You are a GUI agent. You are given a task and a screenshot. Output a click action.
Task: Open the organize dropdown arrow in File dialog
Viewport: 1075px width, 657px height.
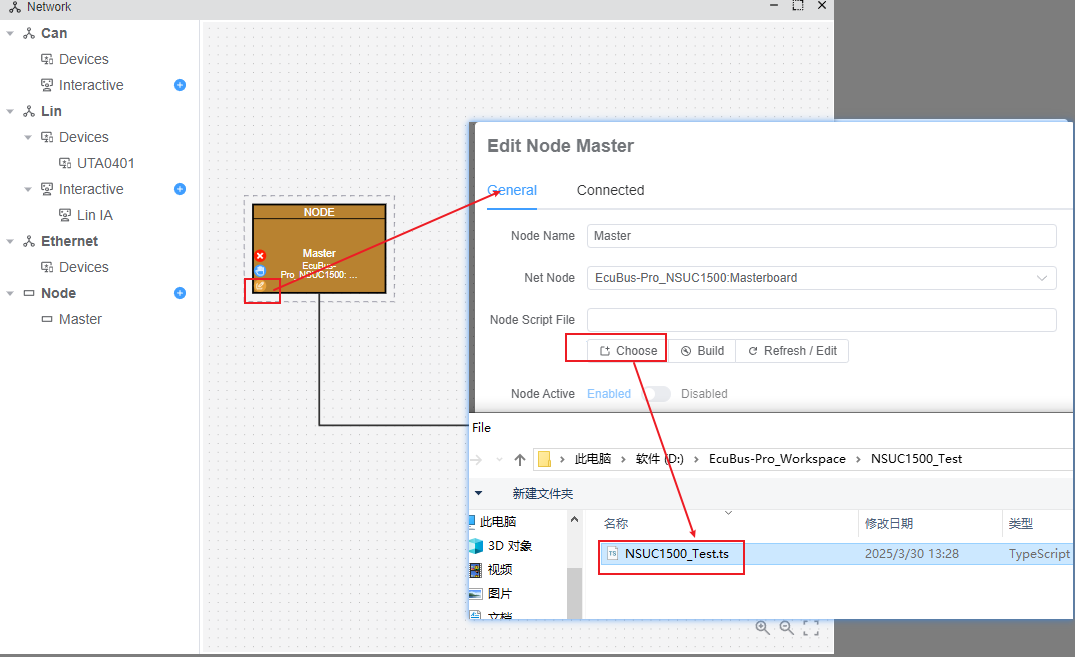(479, 493)
